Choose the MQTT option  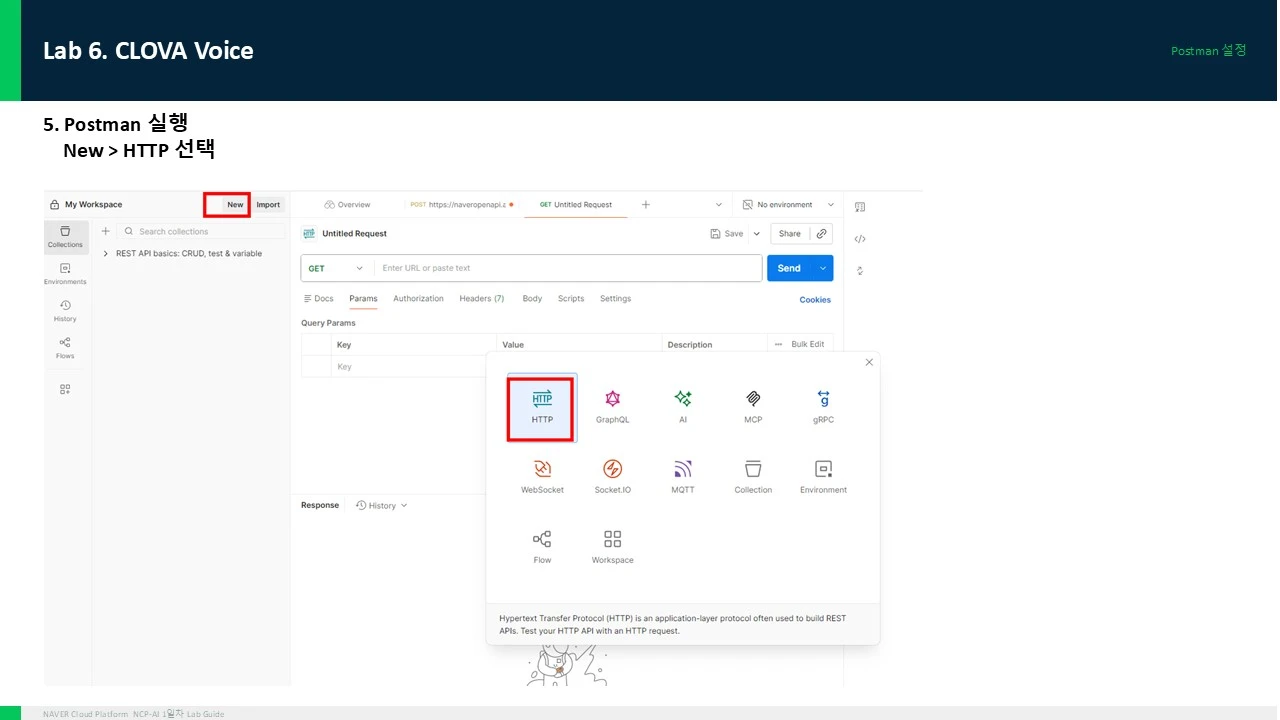[683, 476]
